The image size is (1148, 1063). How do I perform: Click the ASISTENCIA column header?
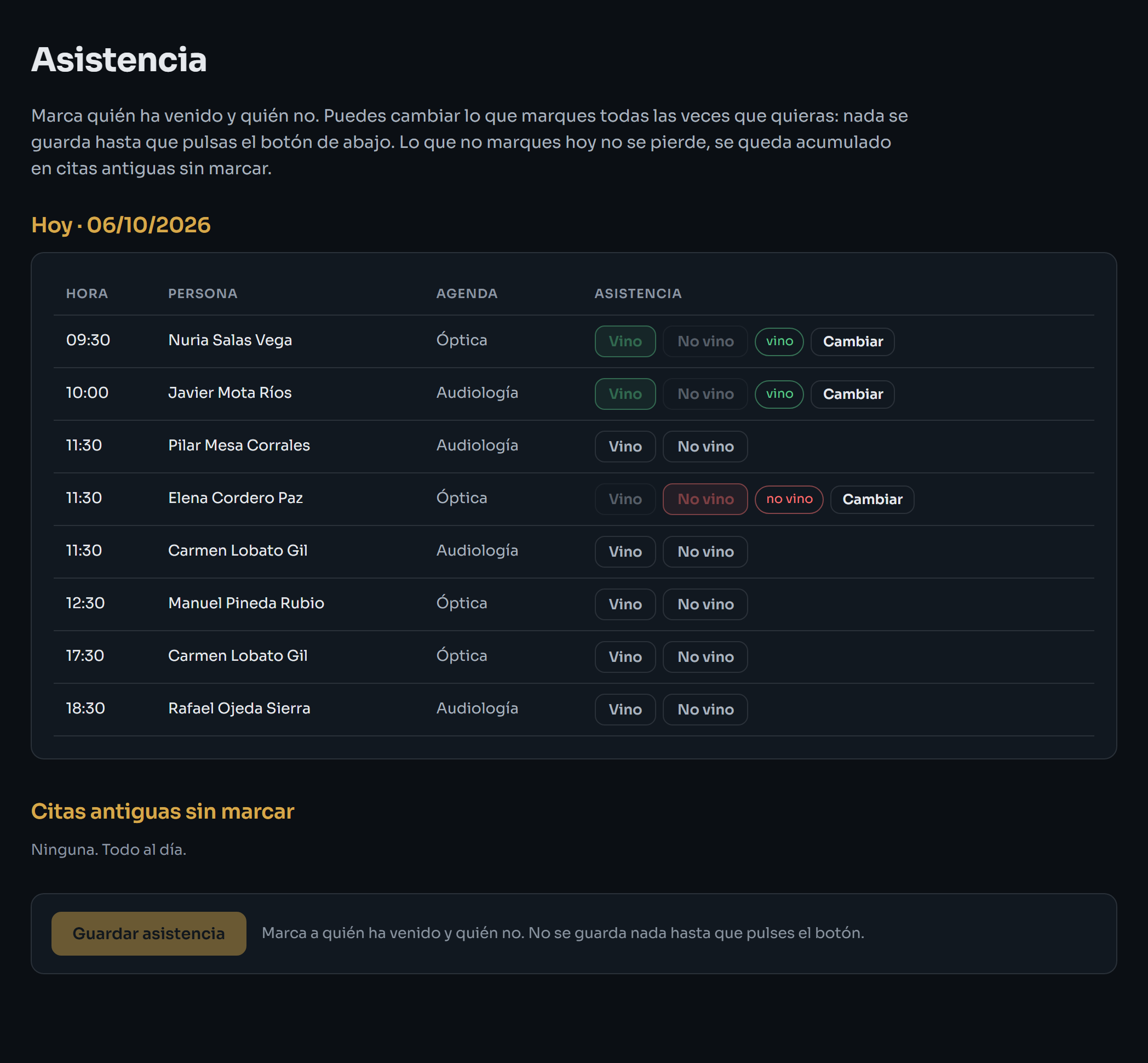coord(638,293)
